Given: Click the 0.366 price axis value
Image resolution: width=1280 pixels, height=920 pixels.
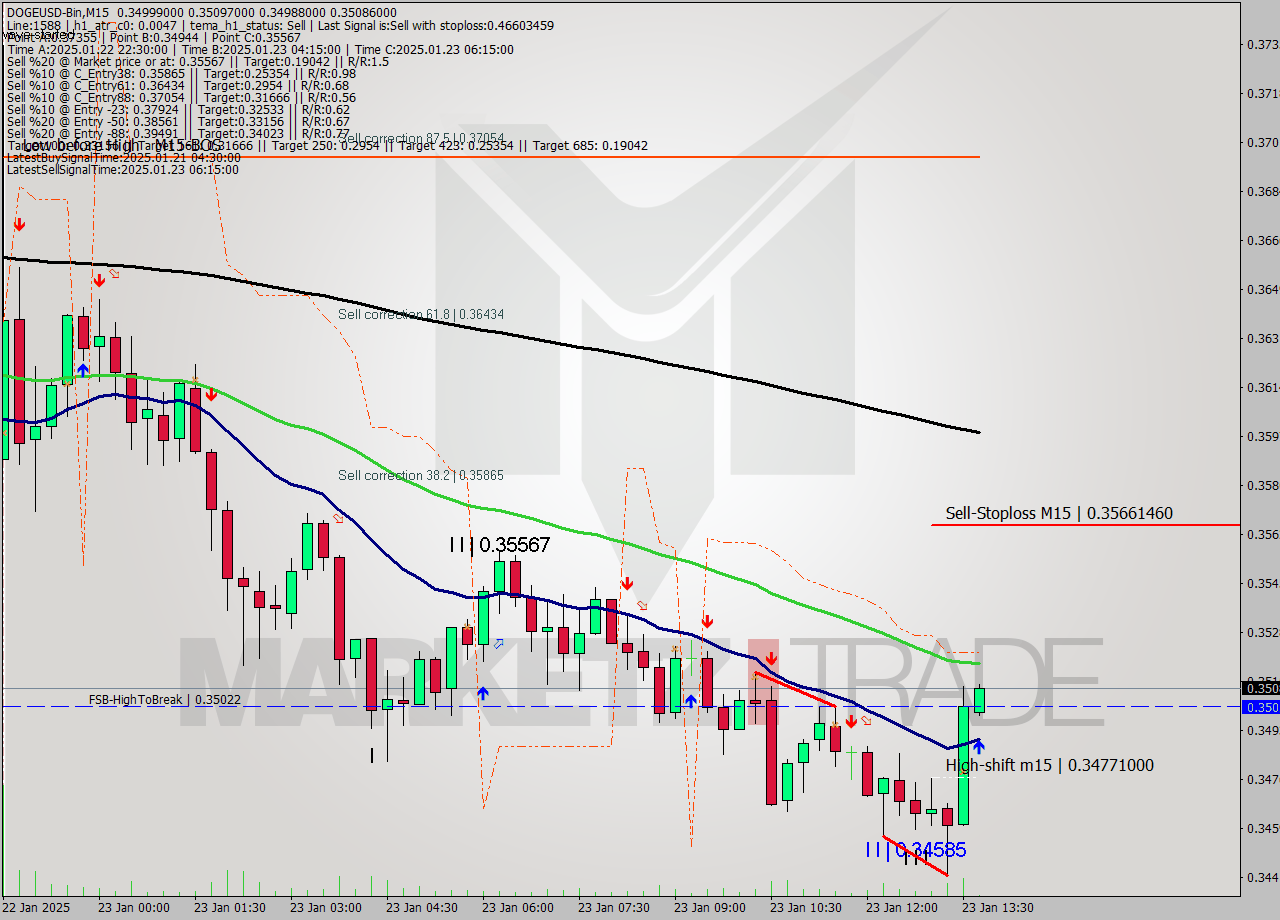Looking at the screenshot, I should click(1262, 240).
